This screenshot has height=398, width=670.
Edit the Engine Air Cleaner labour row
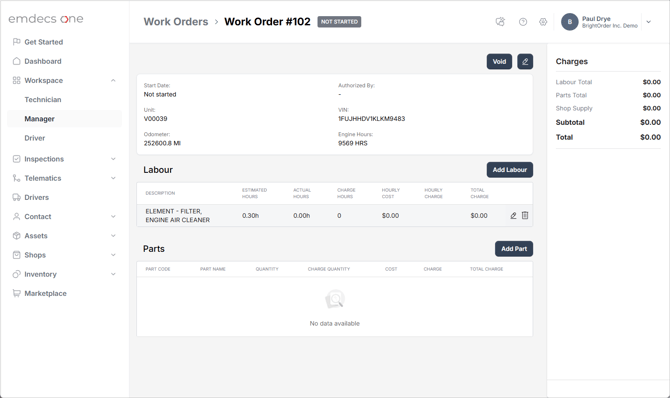(x=513, y=215)
